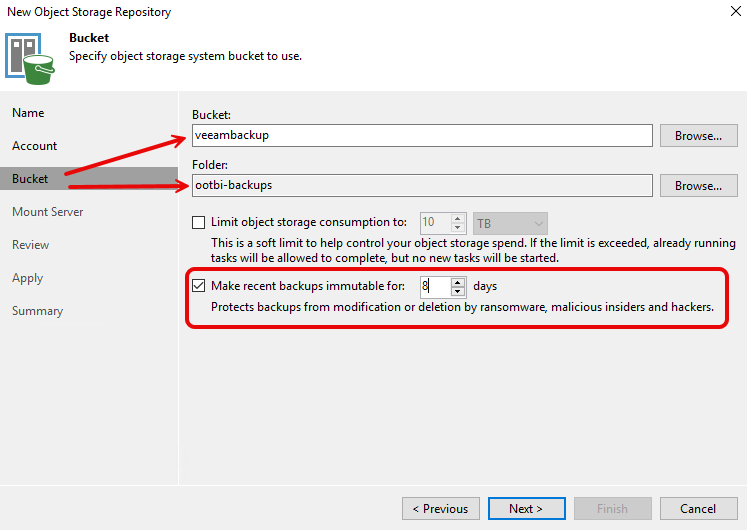The width and height of the screenshot is (747, 530).
Task: Open the TB unit dropdown
Action: (509, 223)
